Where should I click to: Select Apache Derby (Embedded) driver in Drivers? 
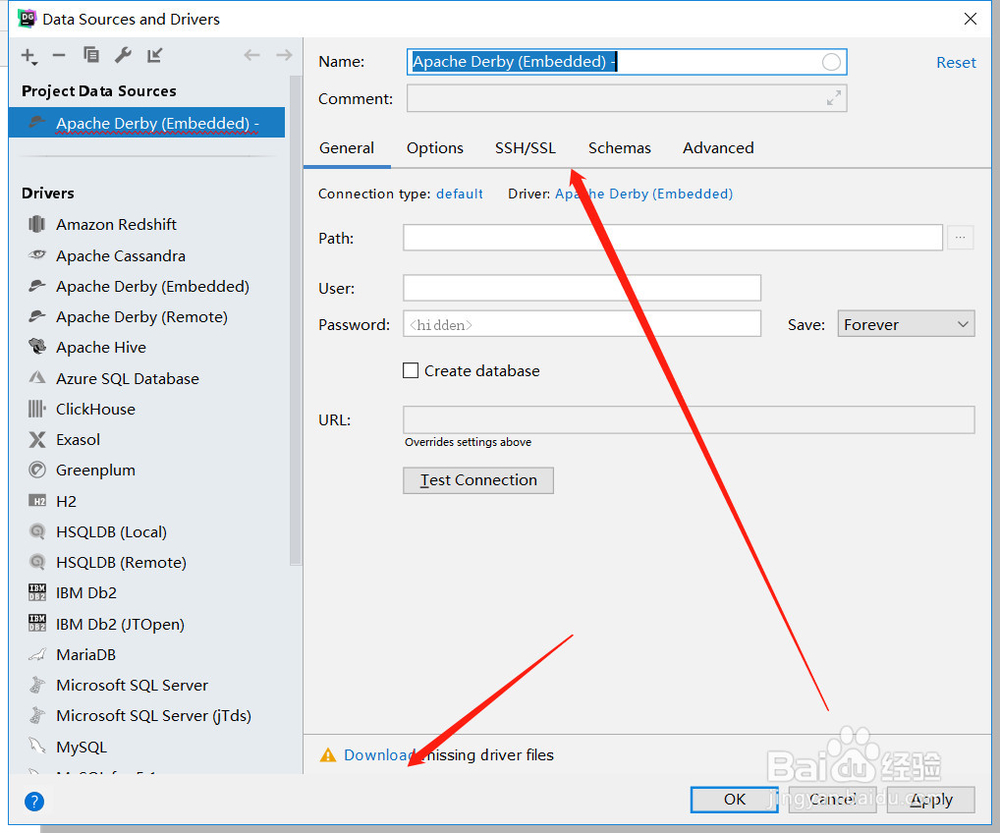pos(152,286)
